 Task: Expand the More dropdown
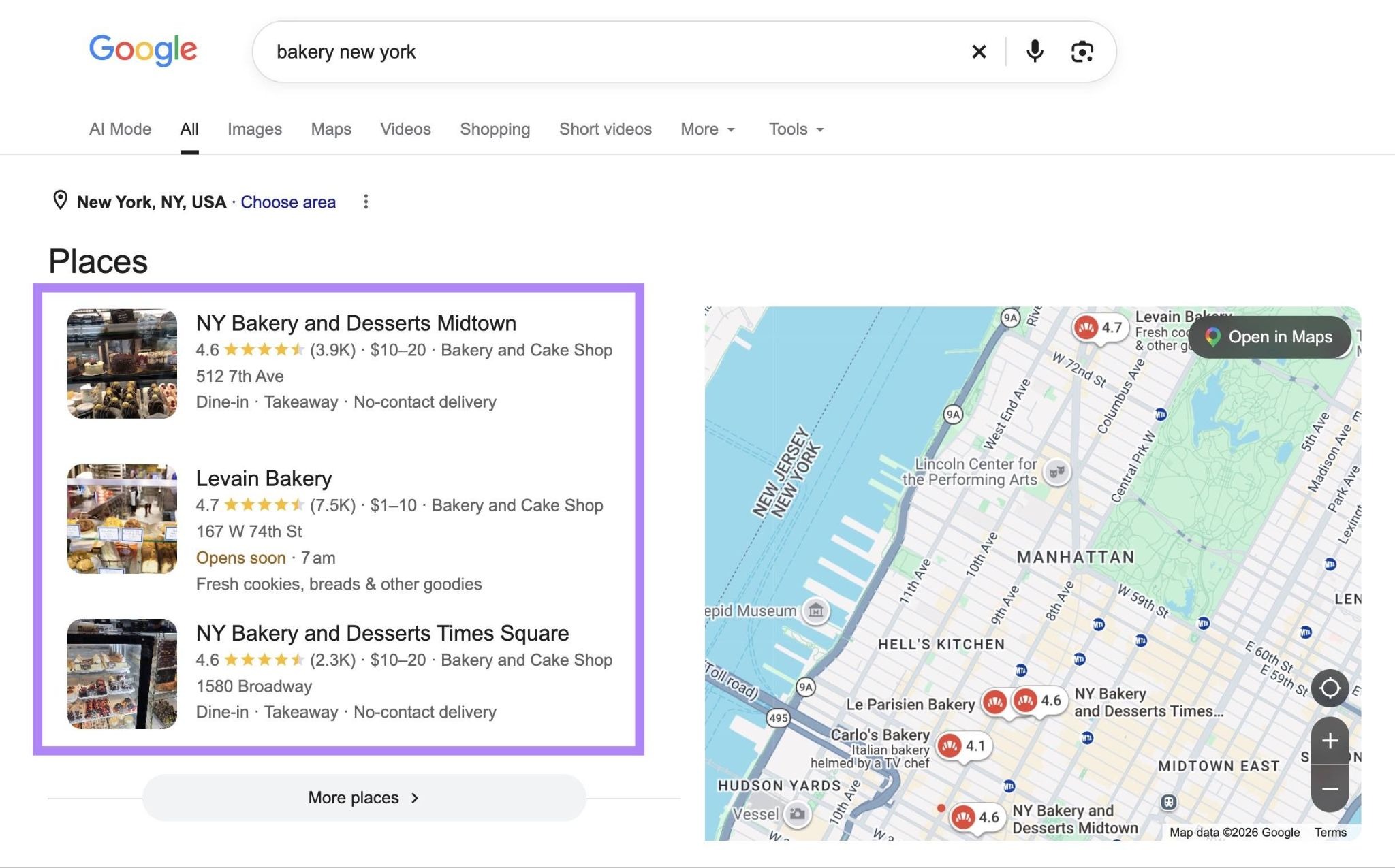(x=708, y=129)
